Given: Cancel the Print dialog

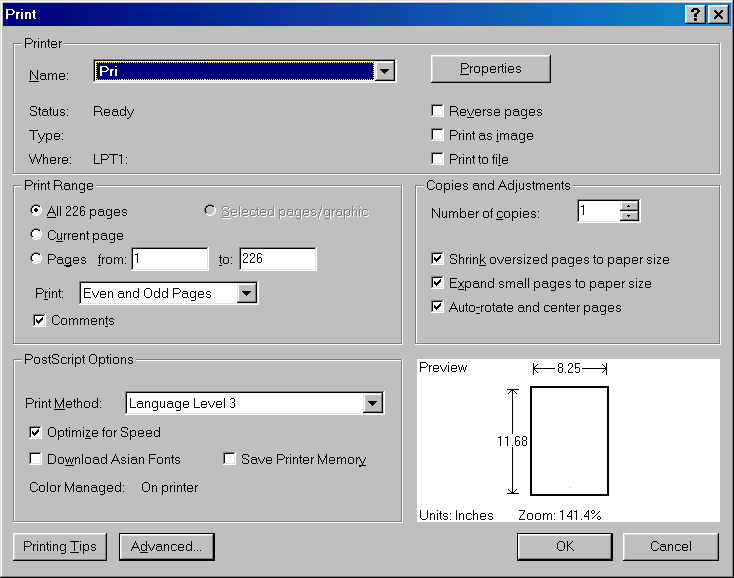Looking at the screenshot, I should click(671, 547).
